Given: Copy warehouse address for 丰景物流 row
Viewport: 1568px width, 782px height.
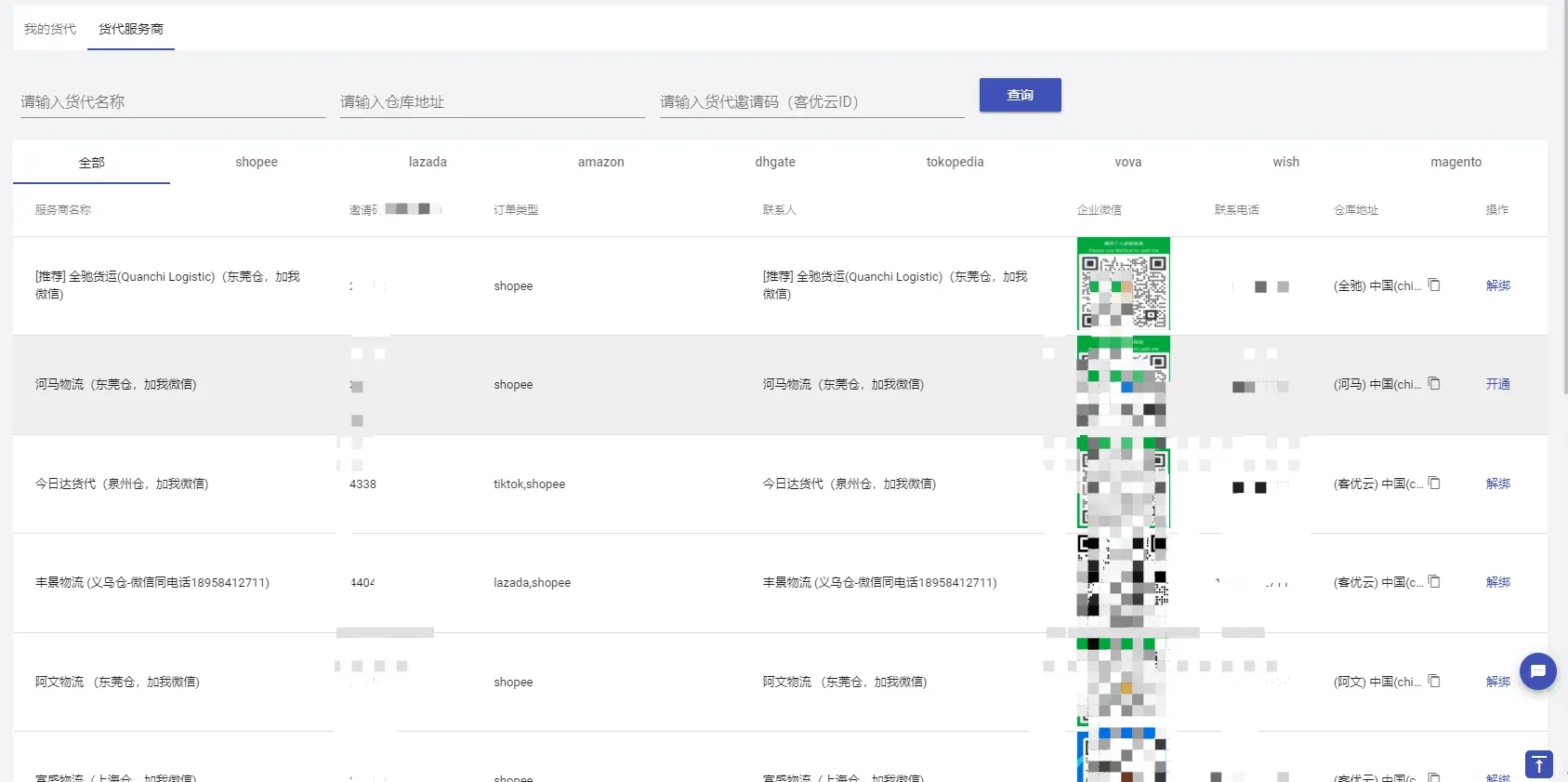Looking at the screenshot, I should (1434, 581).
